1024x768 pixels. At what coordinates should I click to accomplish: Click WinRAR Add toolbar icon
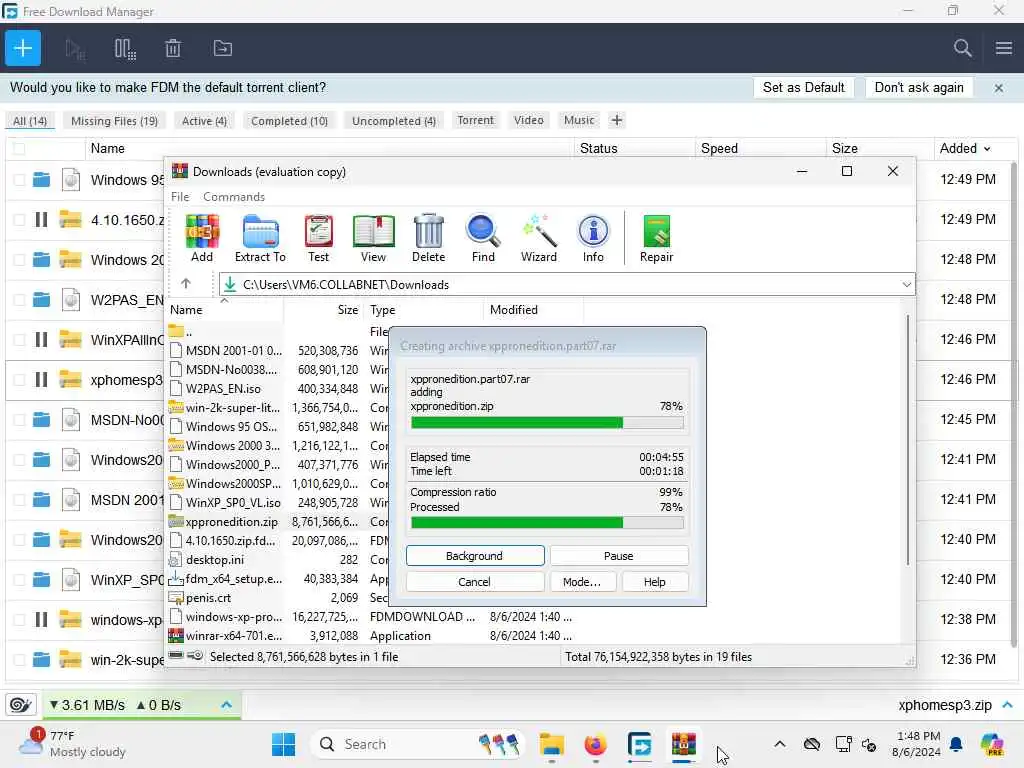pyautogui.click(x=202, y=238)
